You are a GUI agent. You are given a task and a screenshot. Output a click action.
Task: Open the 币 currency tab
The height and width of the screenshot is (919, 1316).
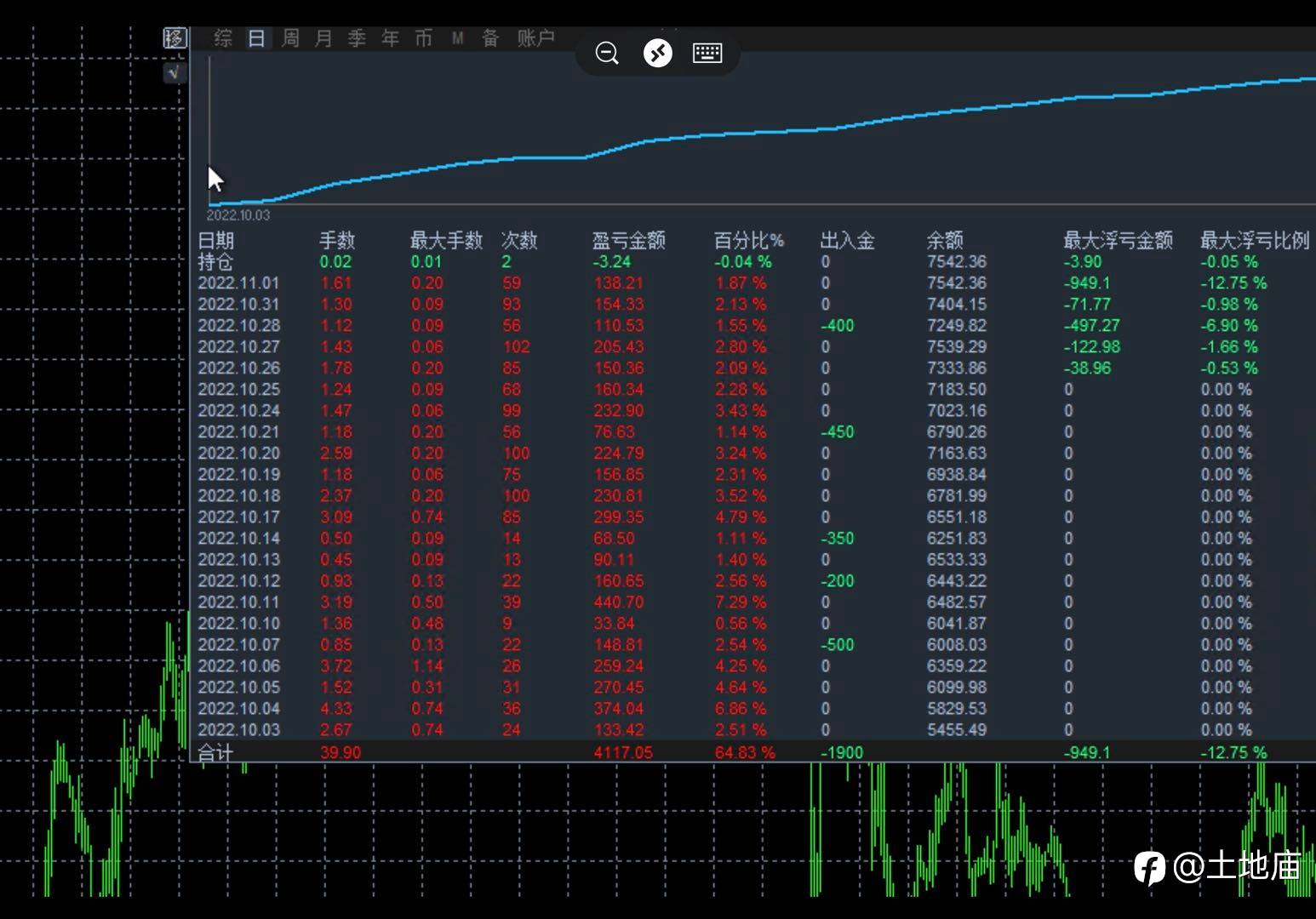(x=423, y=38)
